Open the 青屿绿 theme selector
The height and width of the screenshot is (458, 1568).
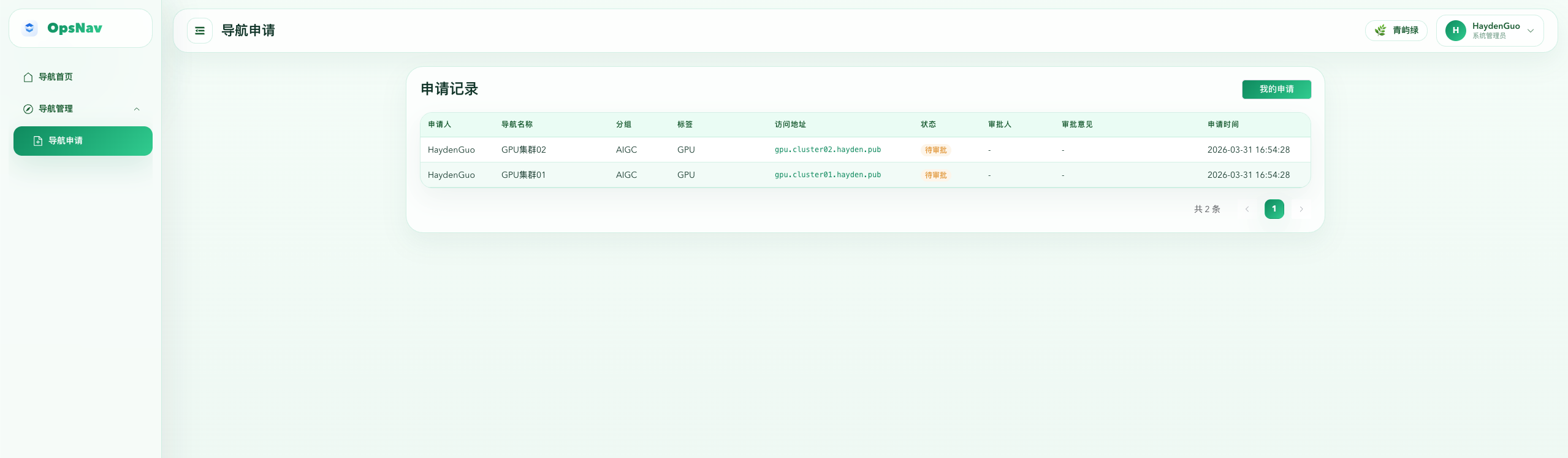tap(1396, 31)
